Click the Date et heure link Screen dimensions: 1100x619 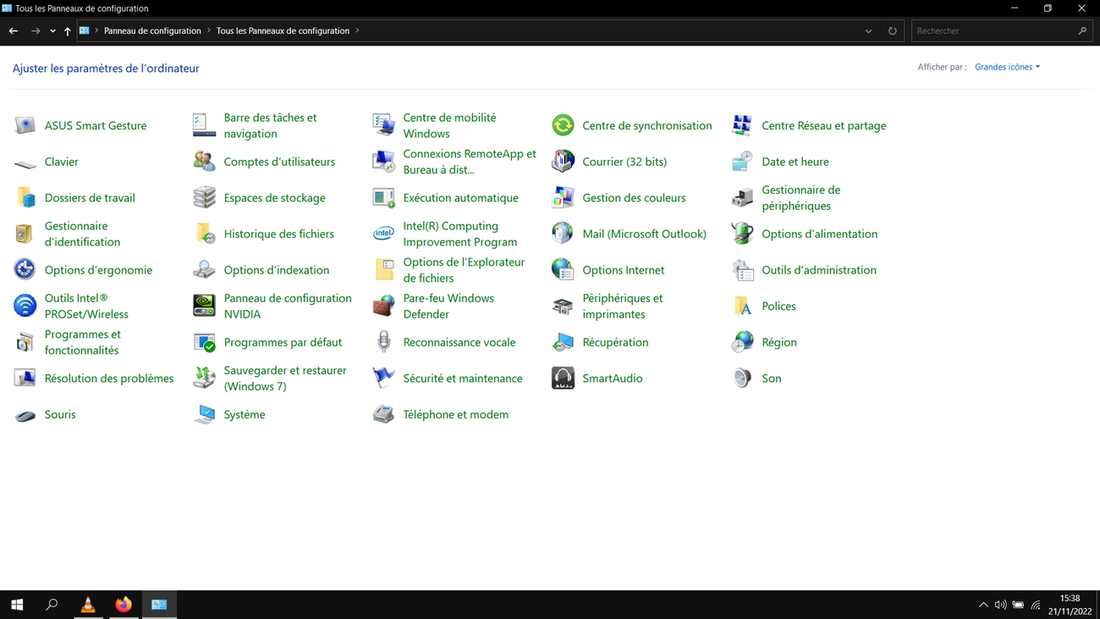tap(795, 162)
